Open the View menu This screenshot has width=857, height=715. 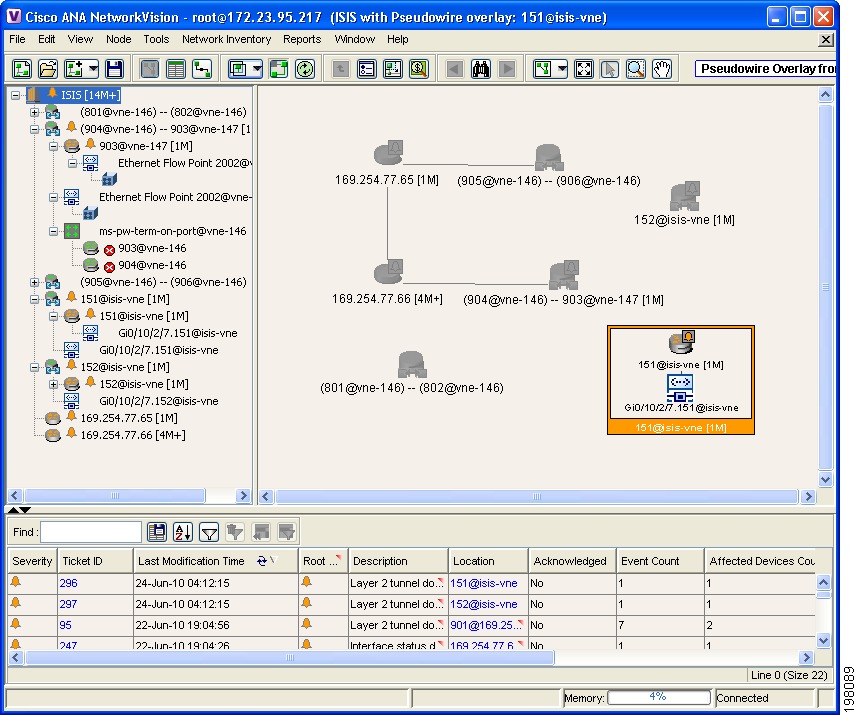(x=80, y=39)
